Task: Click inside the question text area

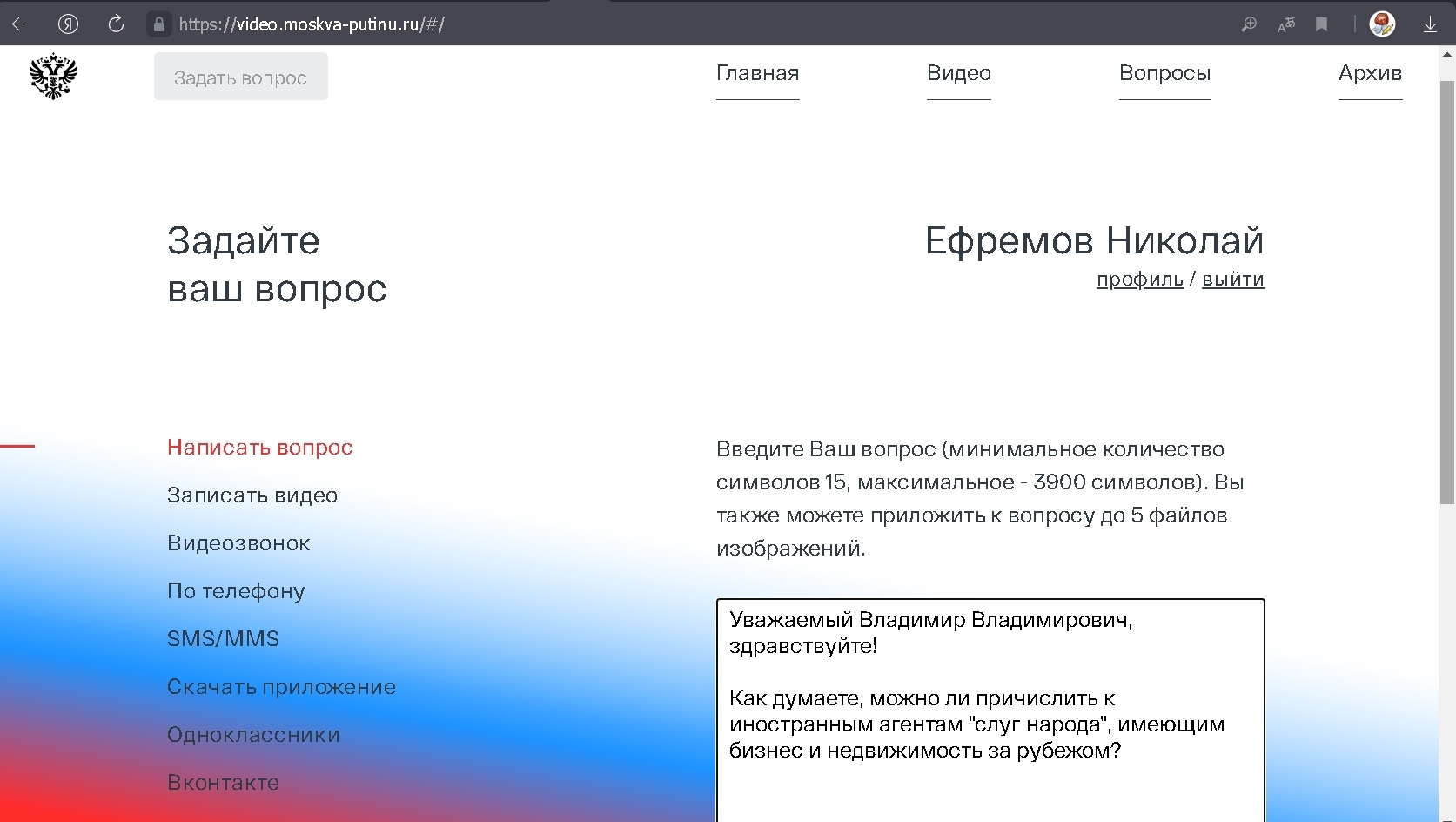Action: [x=990, y=784]
